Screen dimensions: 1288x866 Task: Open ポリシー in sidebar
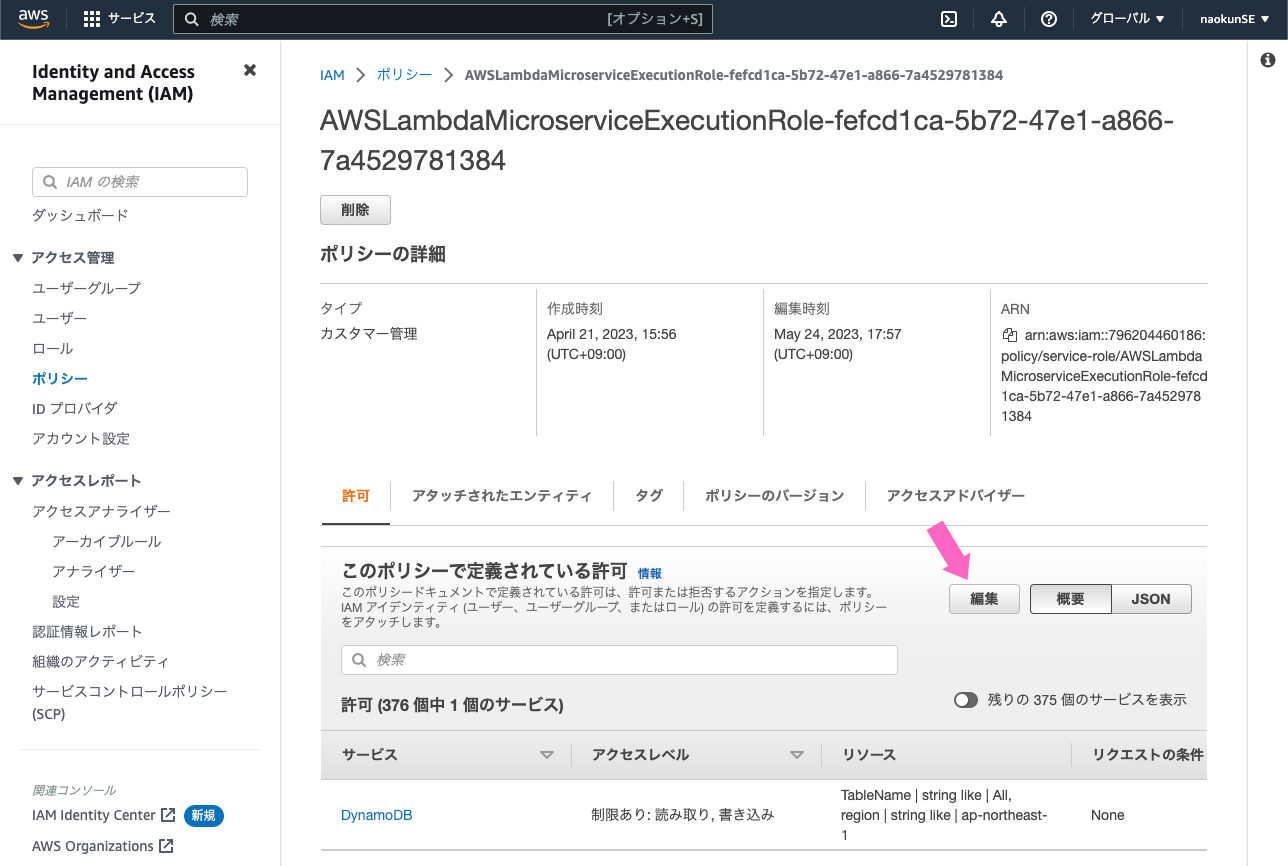pos(60,379)
